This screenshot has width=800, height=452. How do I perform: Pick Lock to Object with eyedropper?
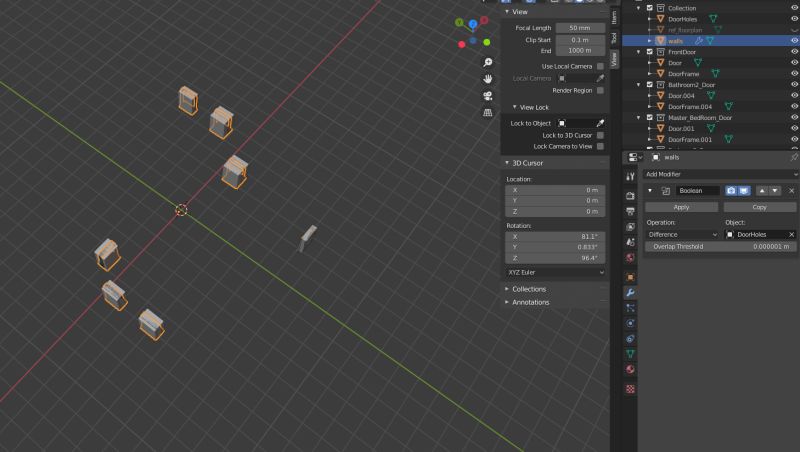600,123
